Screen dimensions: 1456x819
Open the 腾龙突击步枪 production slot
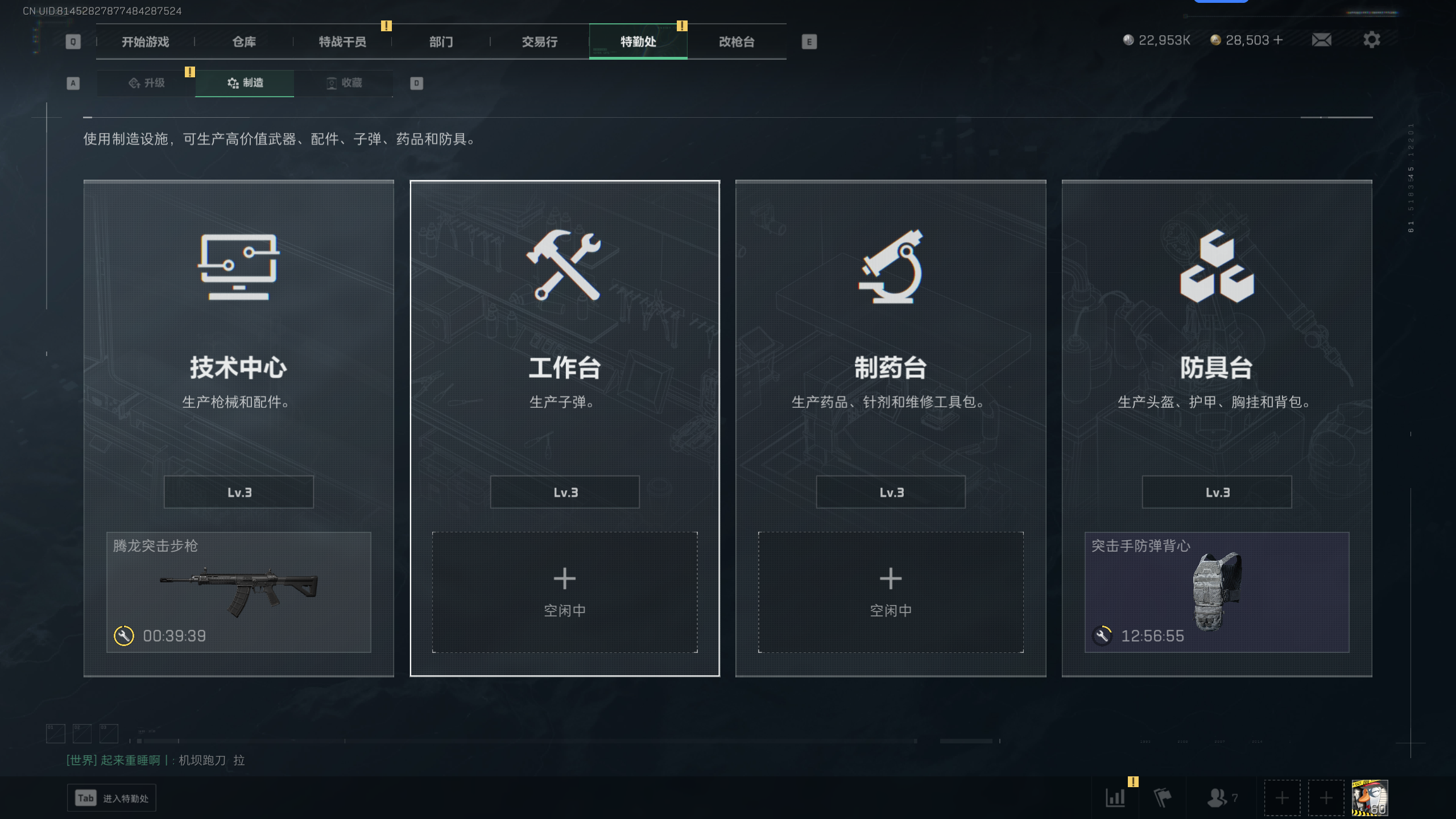[x=239, y=592]
